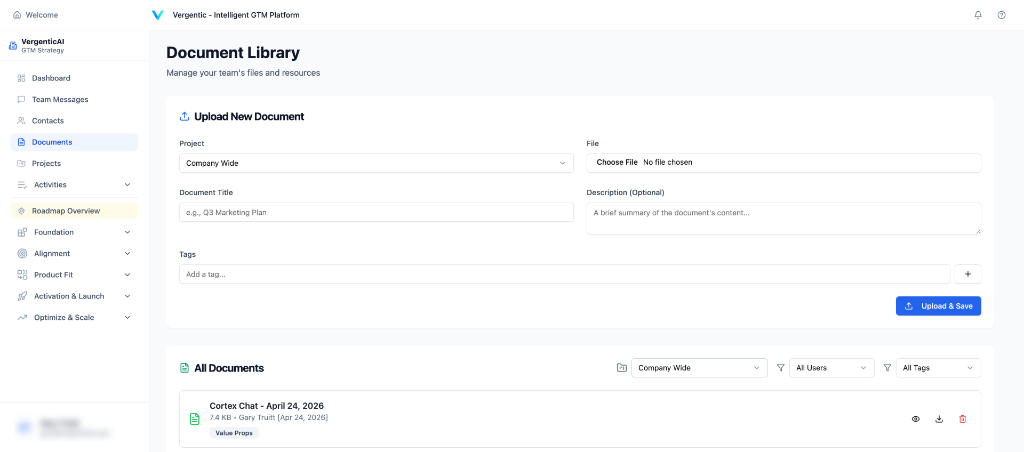
Task: Select Documents in the sidebar
Action: [x=74, y=142]
